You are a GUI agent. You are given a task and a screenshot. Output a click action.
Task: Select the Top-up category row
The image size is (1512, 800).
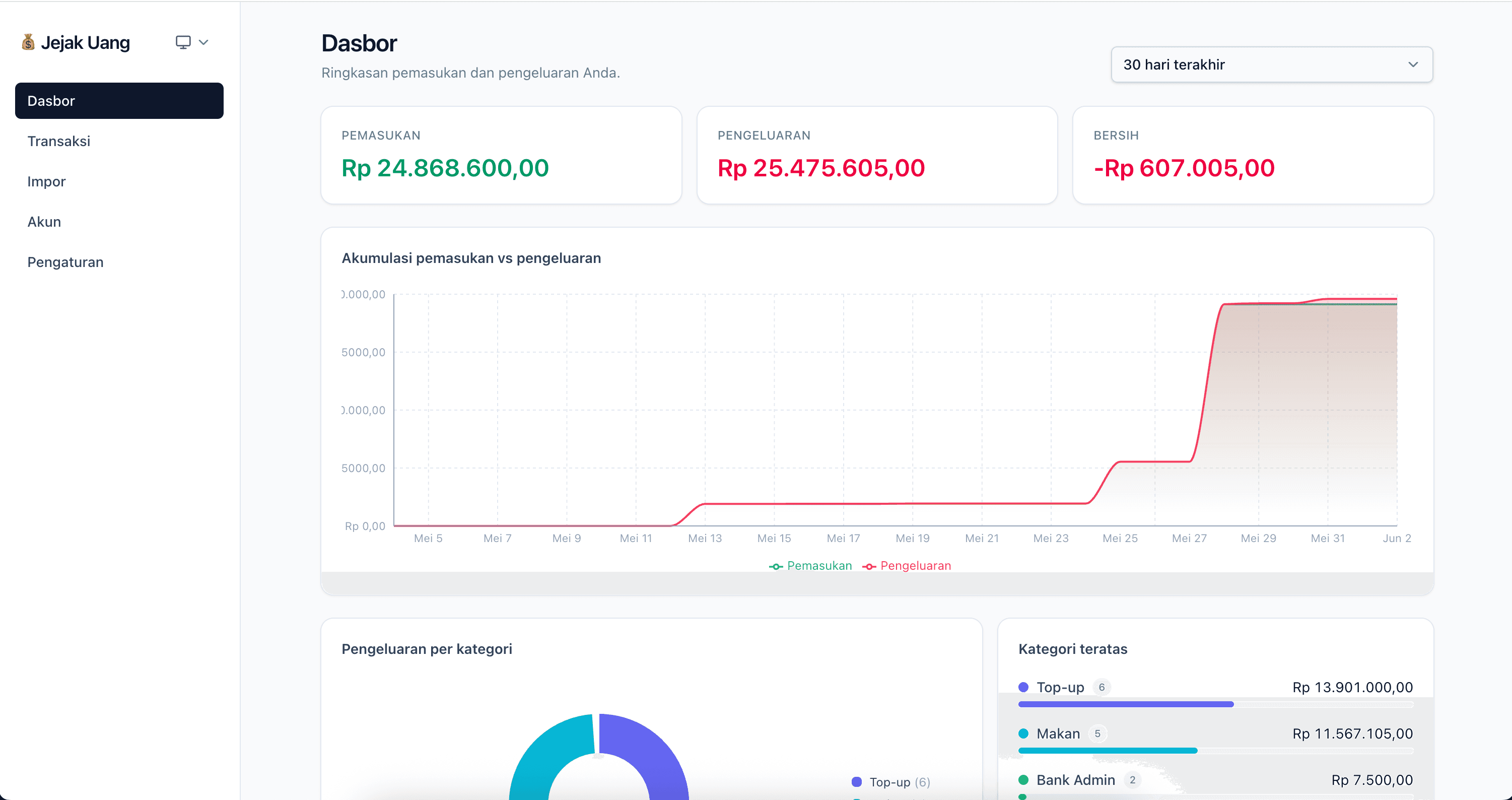[x=1215, y=694]
